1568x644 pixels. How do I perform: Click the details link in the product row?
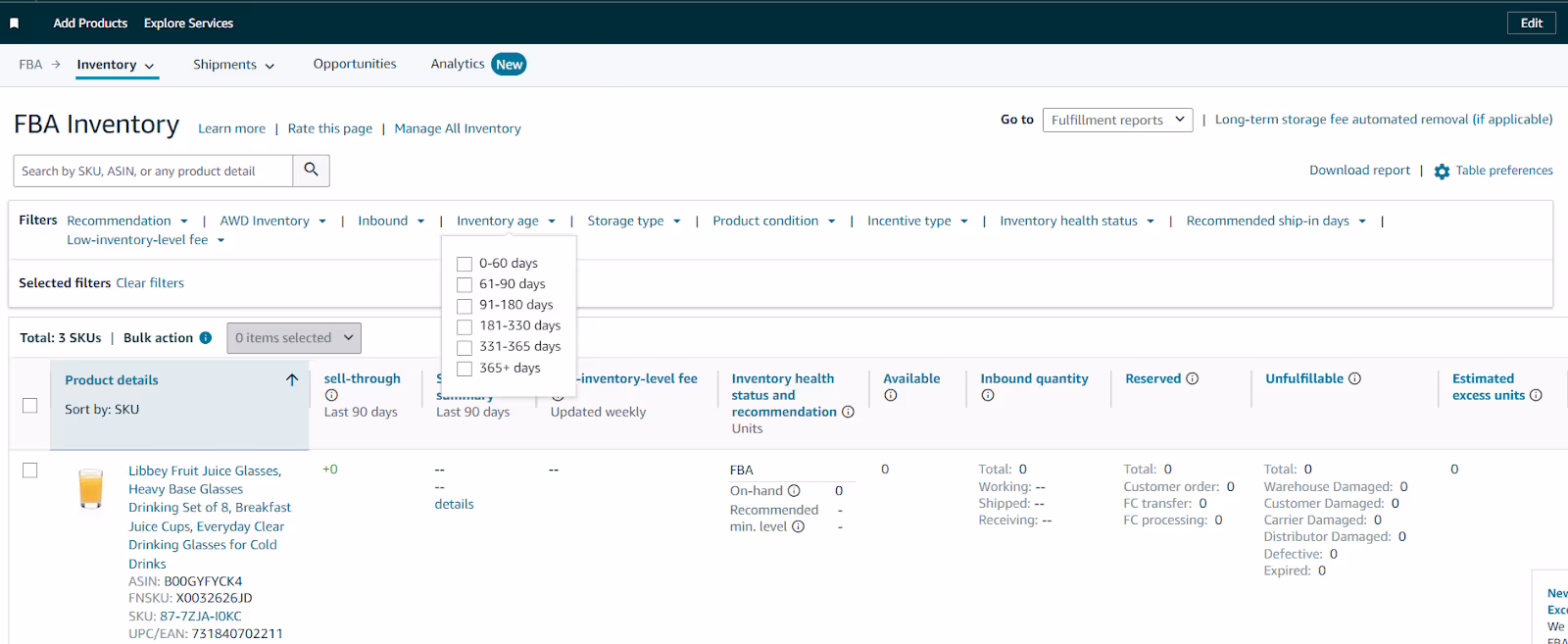pos(454,505)
